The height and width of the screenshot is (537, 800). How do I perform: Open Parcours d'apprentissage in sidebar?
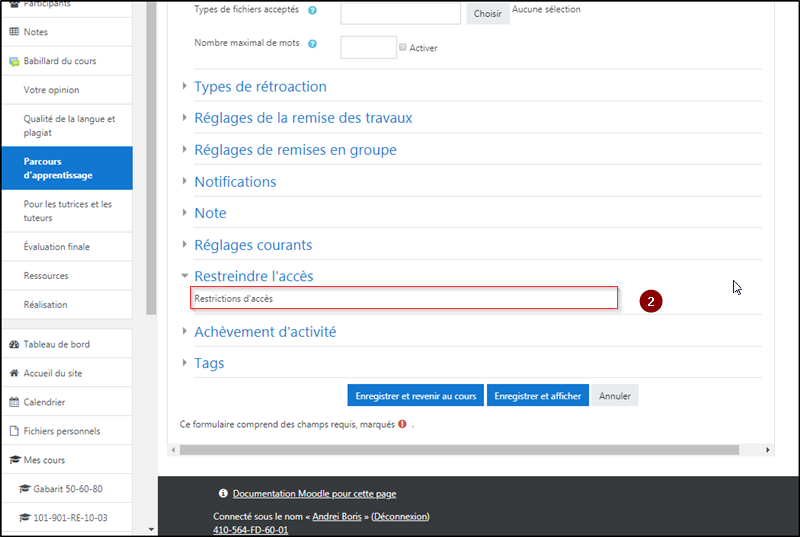[66, 168]
